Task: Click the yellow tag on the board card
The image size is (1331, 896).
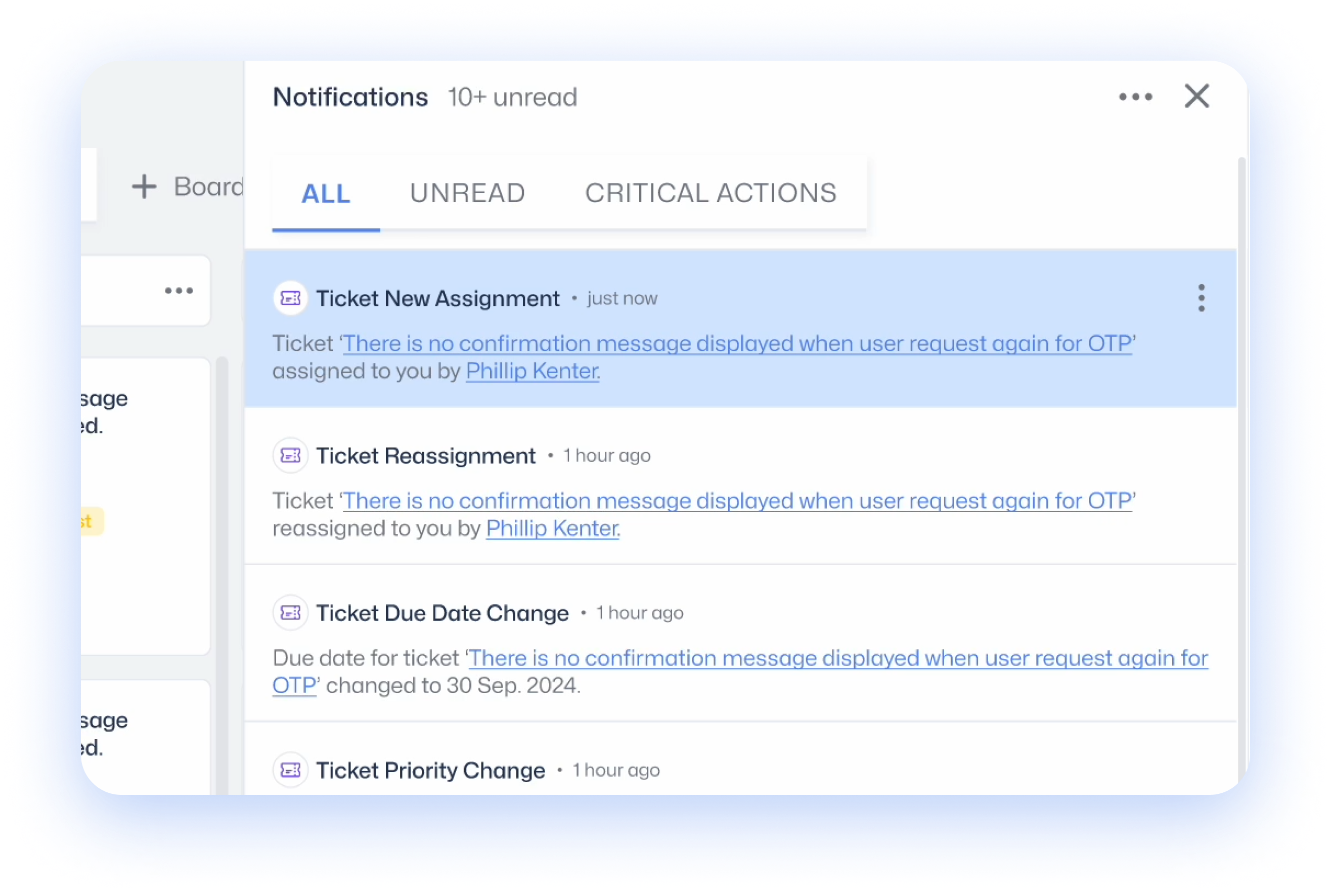Action: 92,521
